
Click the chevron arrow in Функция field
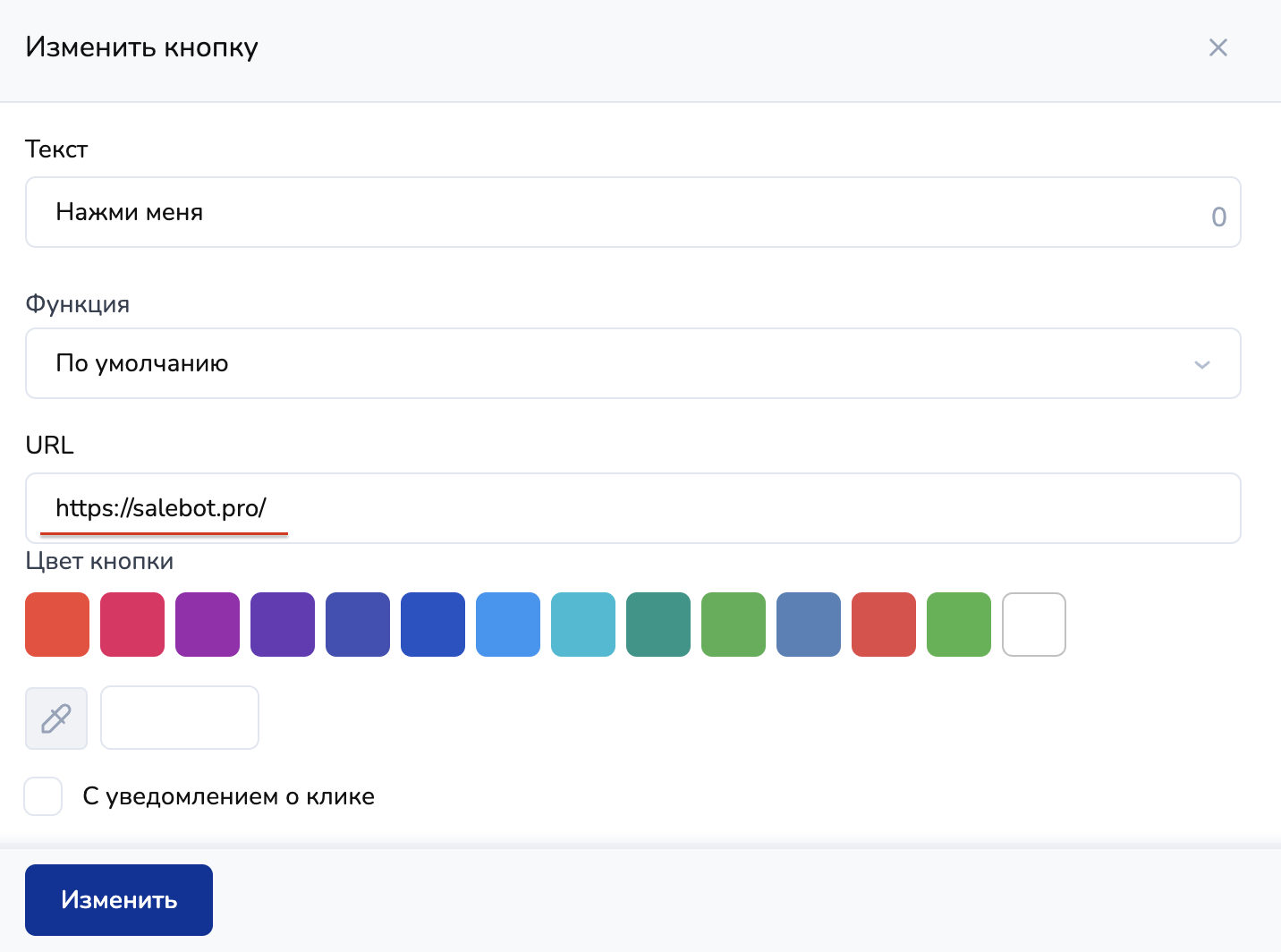[x=1202, y=364]
